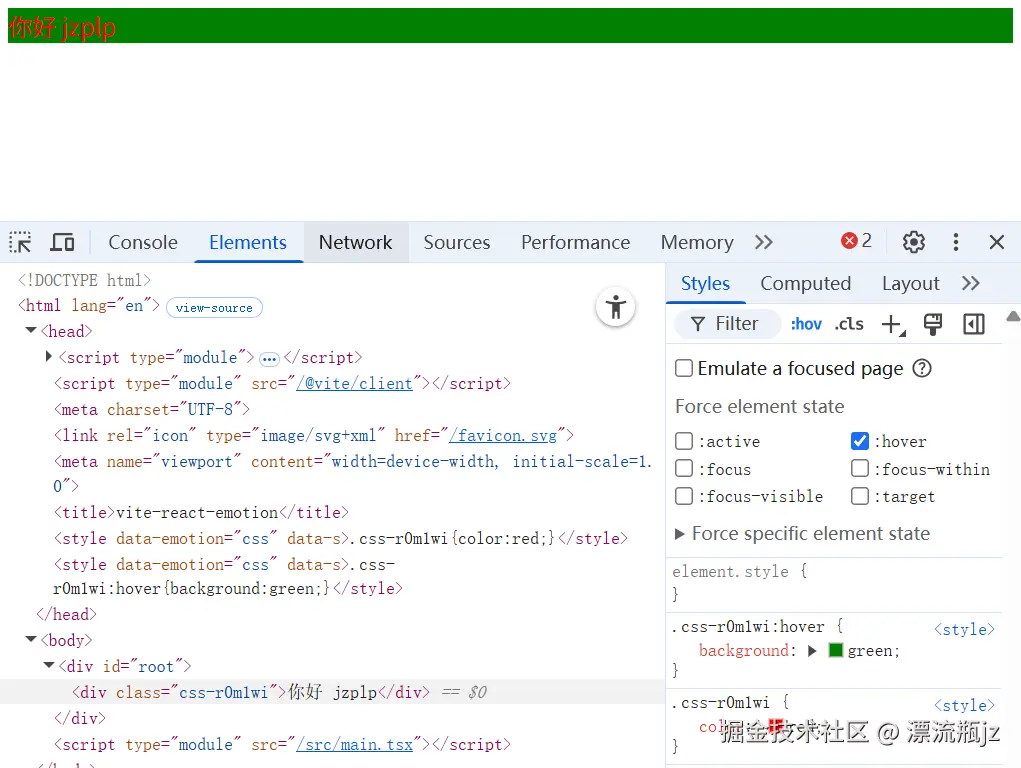Check the Emulate a focused page option
Screen dimensions: 1021x768
pos(684,368)
